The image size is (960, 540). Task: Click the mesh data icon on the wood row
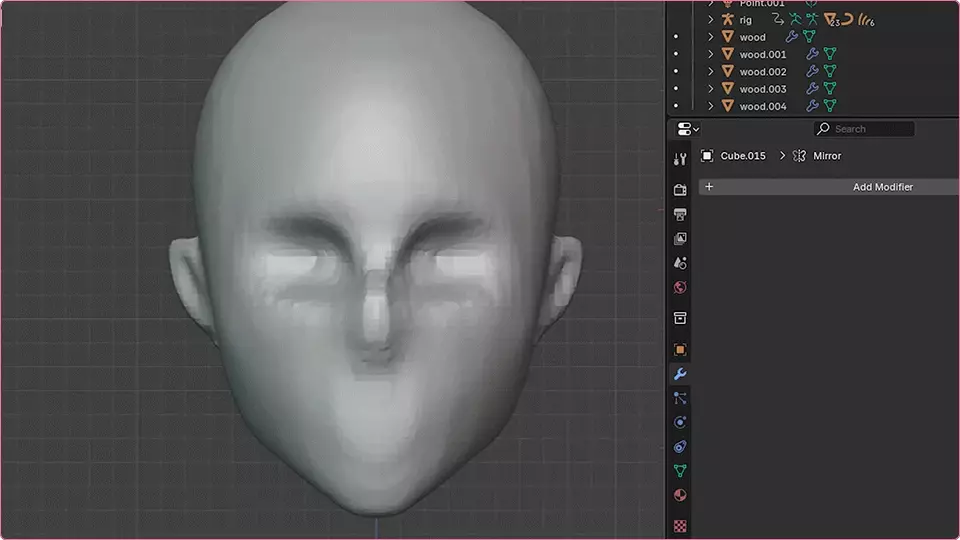(809, 37)
